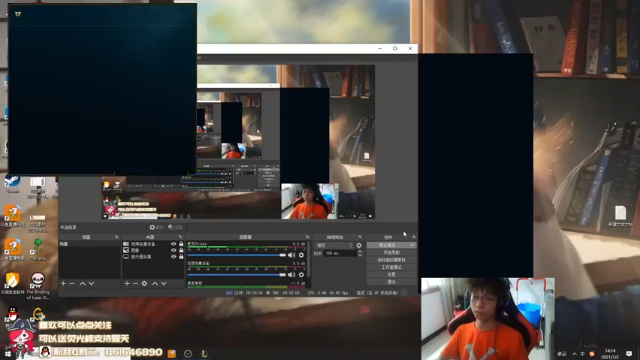The width and height of the screenshot is (640, 360).
Task: Click taskbar clock showing 14:14
Action: pos(610,353)
